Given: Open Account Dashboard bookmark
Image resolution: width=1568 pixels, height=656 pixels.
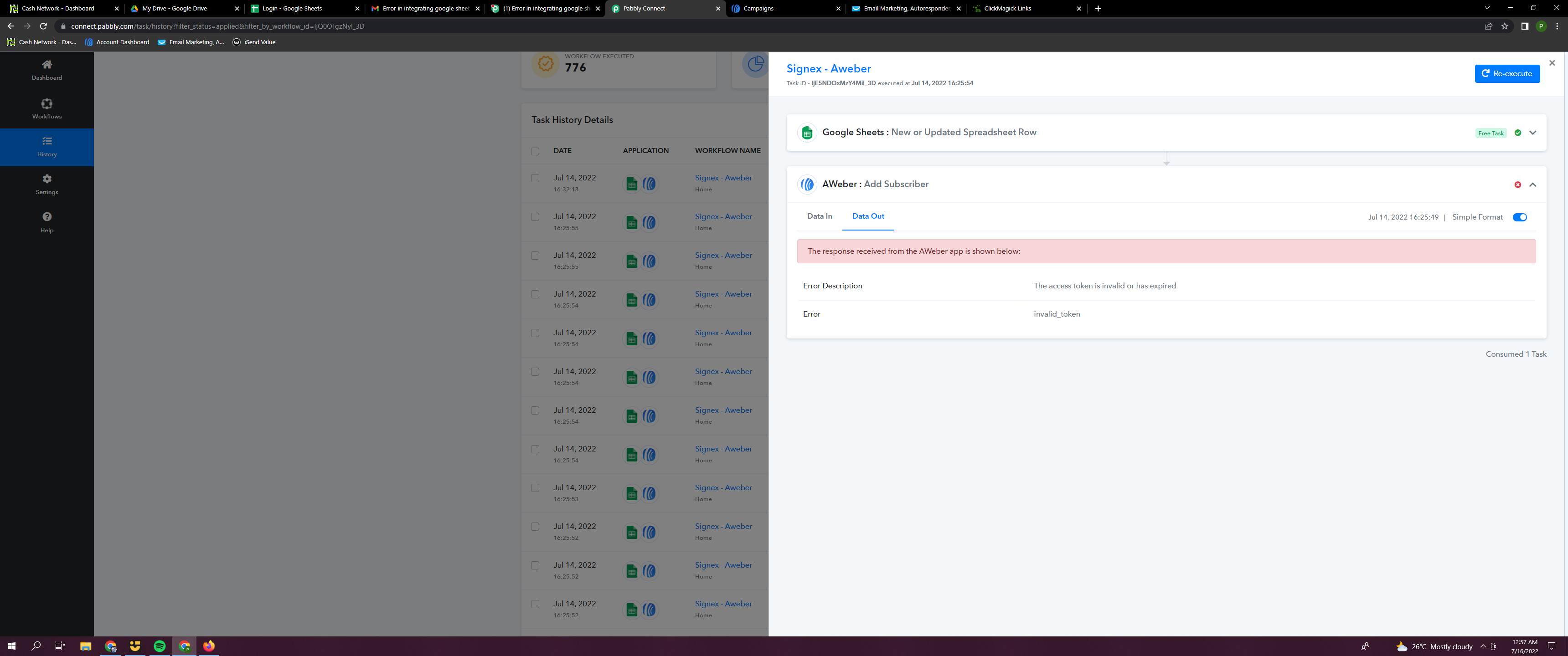Looking at the screenshot, I should (x=117, y=42).
